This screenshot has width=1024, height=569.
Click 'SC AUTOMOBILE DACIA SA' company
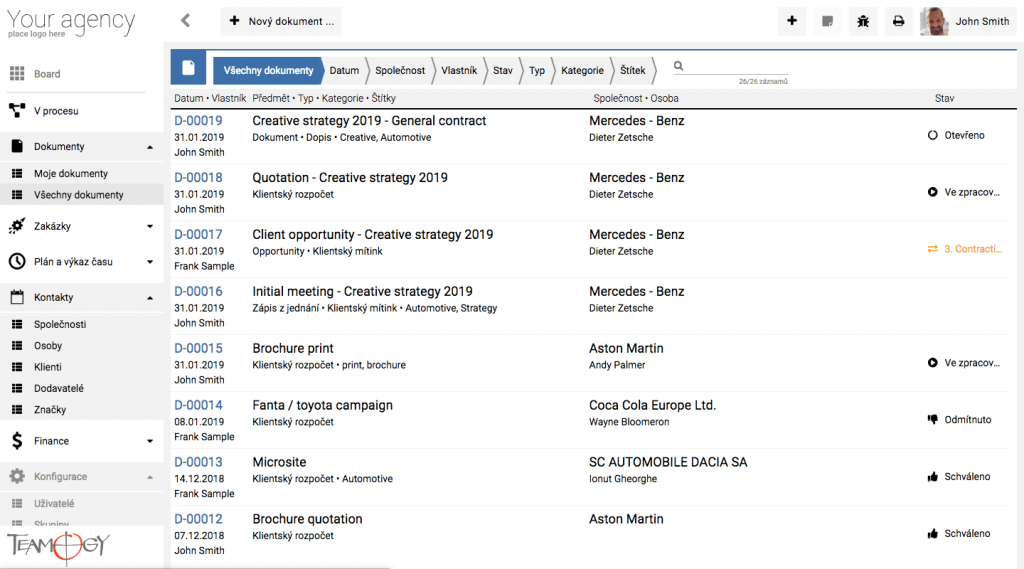(x=668, y=462)
